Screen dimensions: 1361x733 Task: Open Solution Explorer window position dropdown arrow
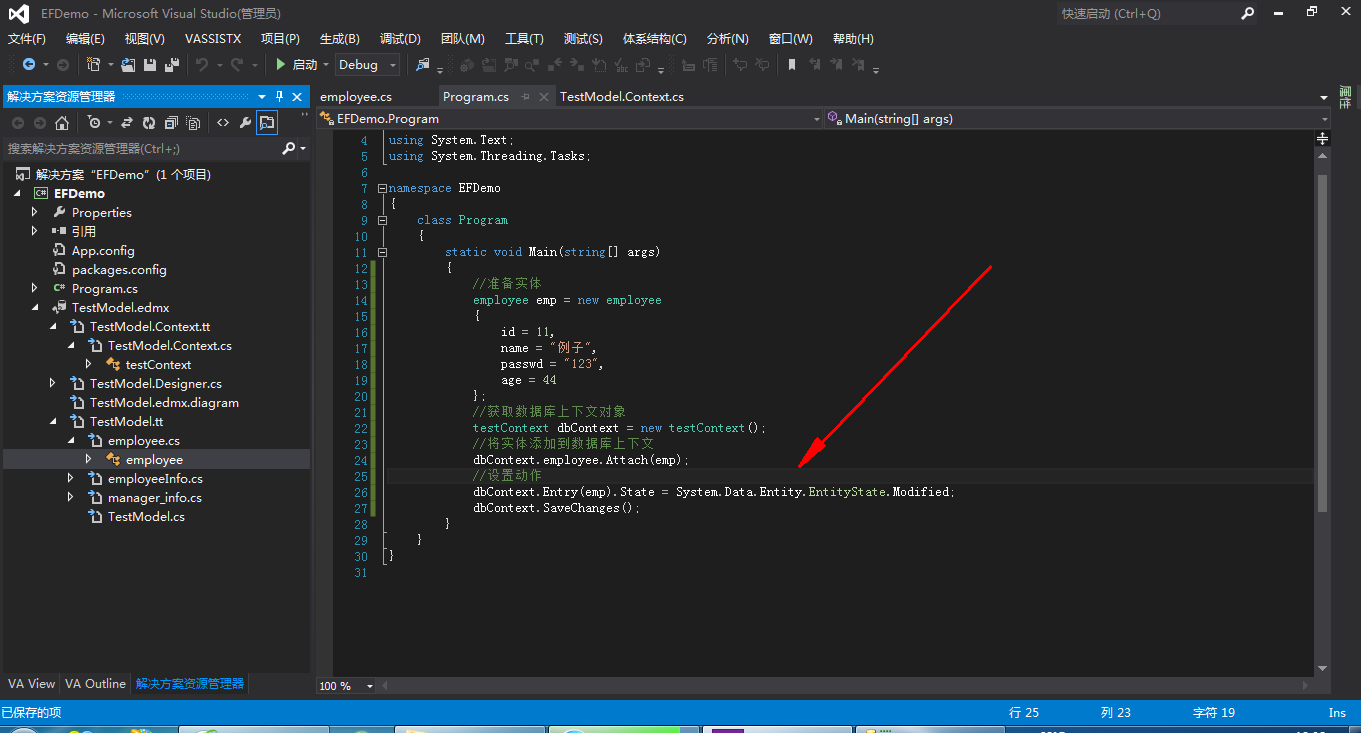[x=262, y=97]
